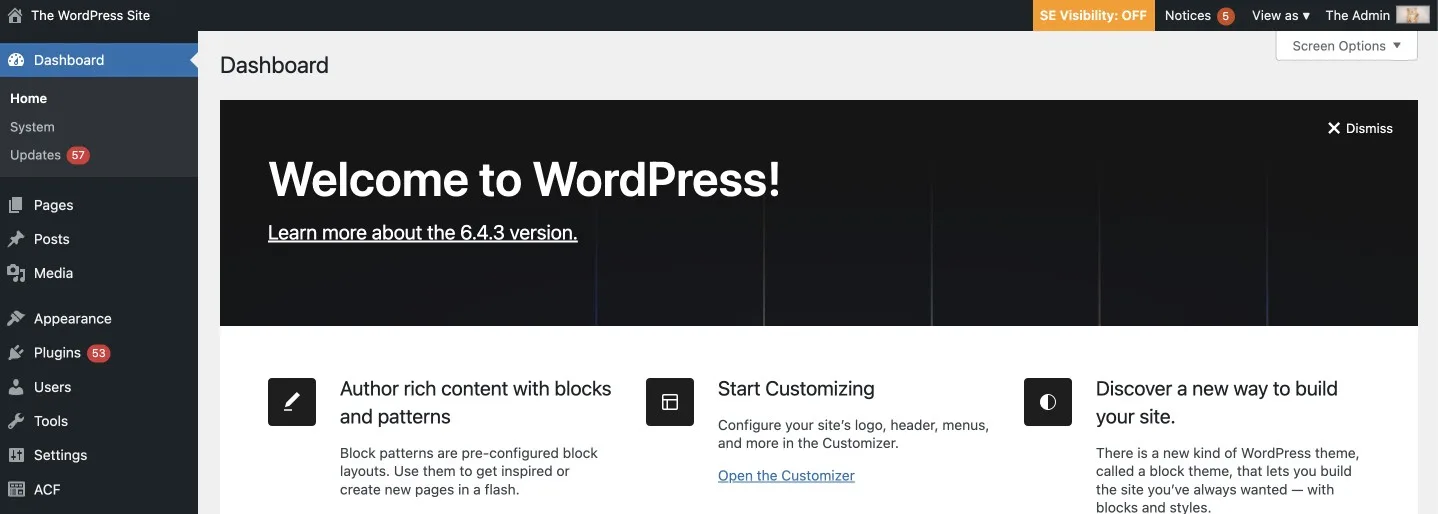Click the X icon of the Dismiss button
The width and height of the screenshot is (1438, 514).
coord(1333,128)
